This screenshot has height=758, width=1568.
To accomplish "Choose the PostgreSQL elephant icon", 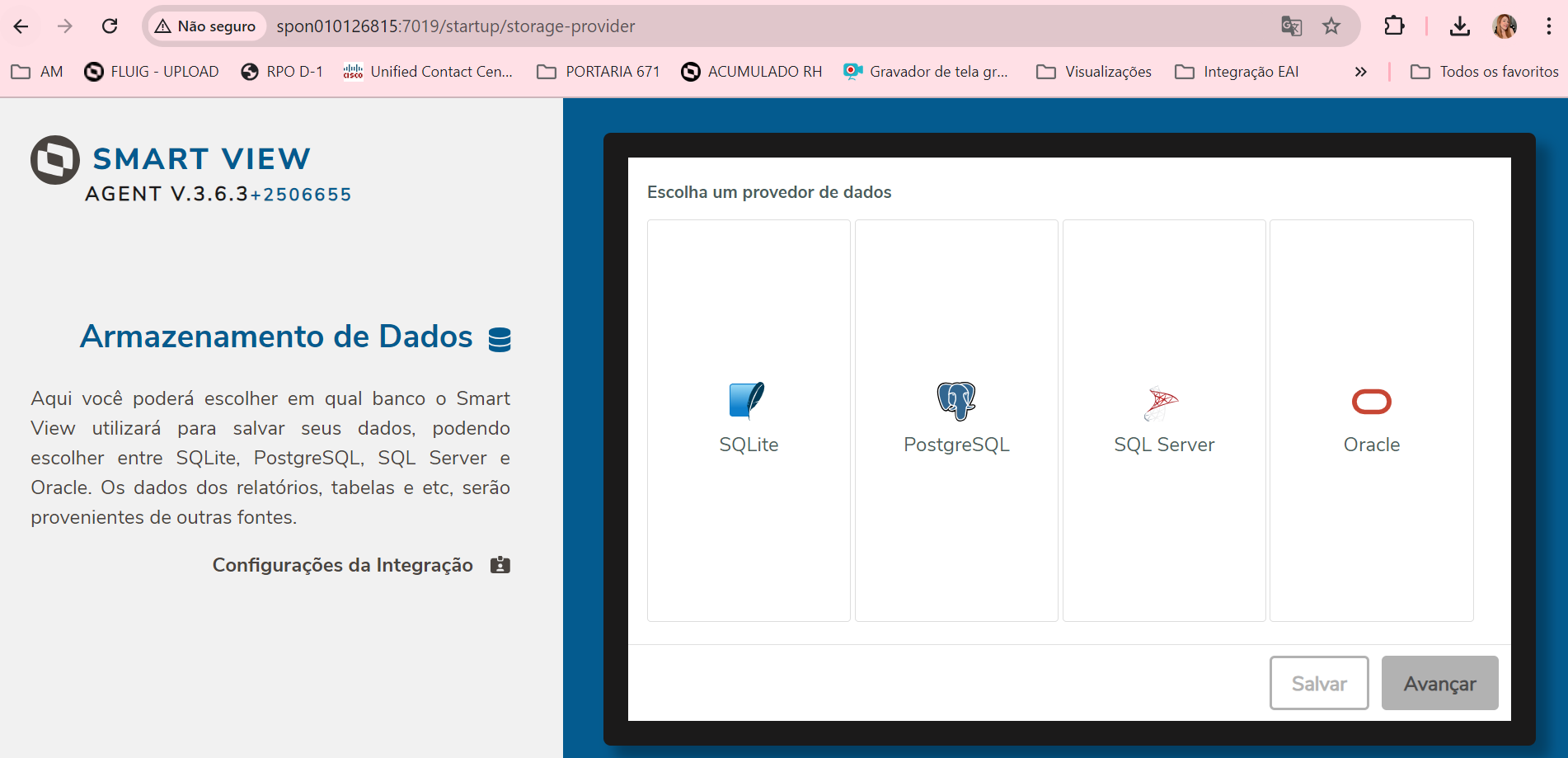I will [956, 401].
